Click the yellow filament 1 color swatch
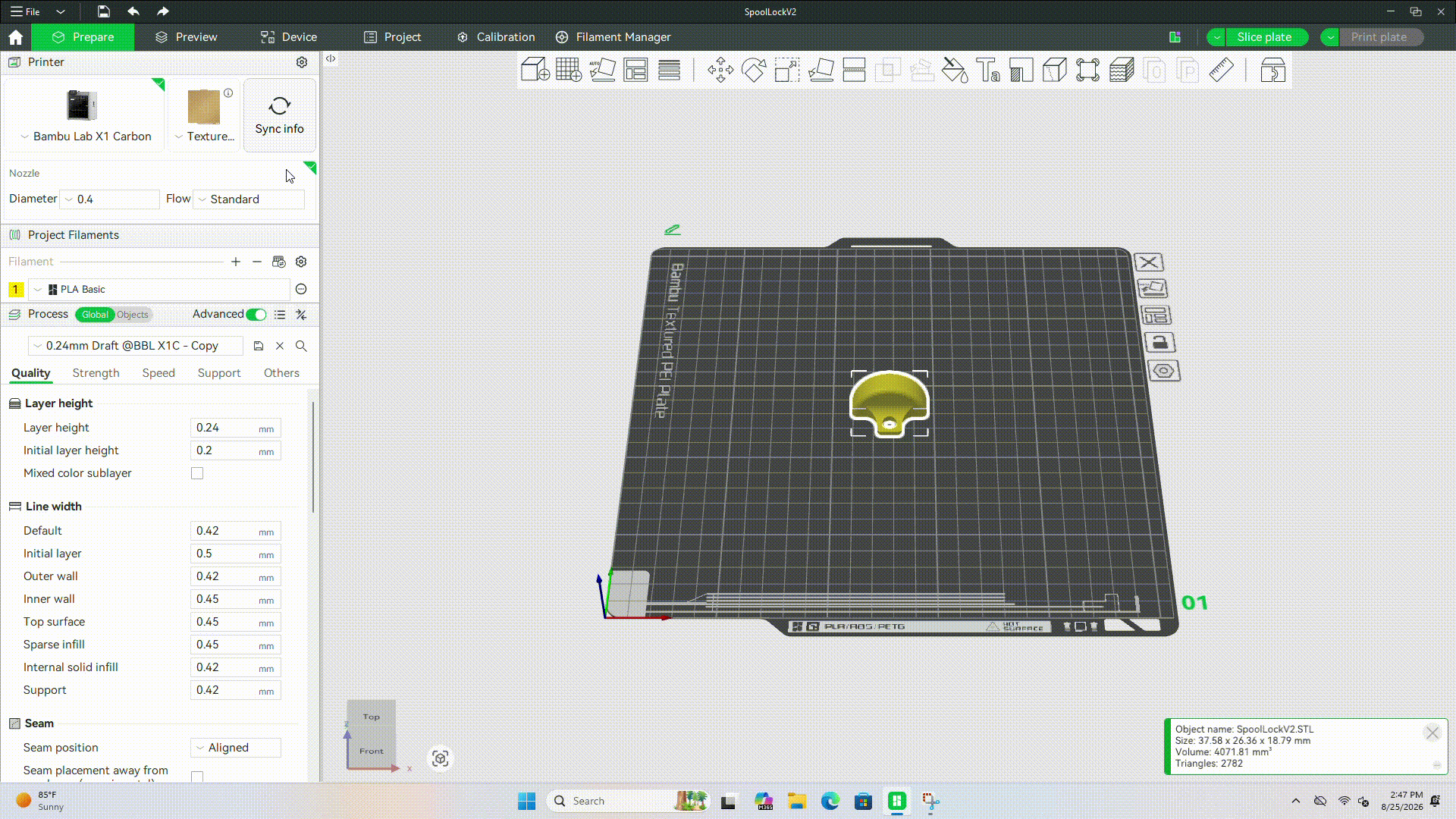This screenshot has width=1456, height=819. (15, 289)
